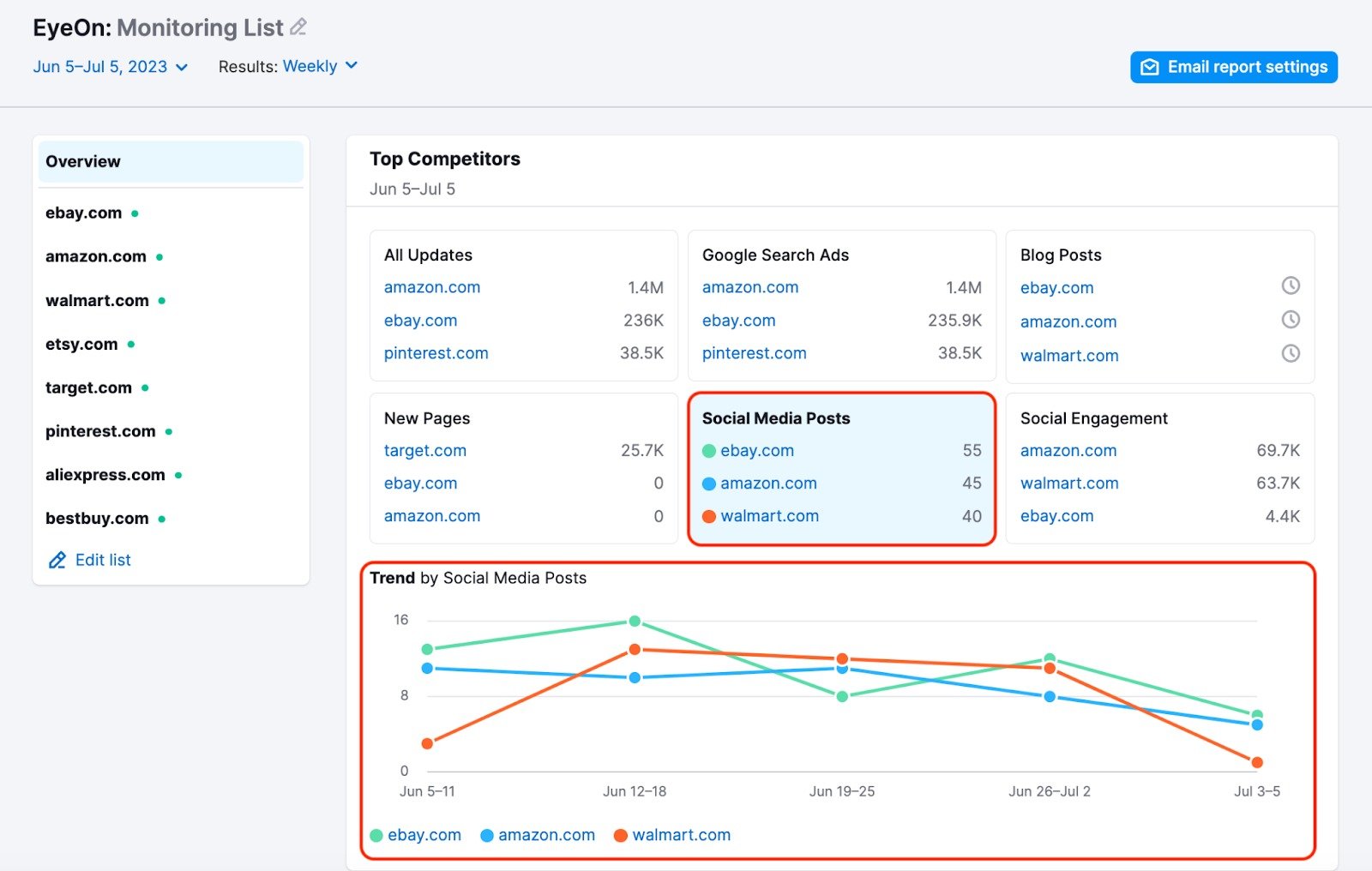
Task: Click the walmart.com data point for Jun 12–18
Action: [635, 650]
